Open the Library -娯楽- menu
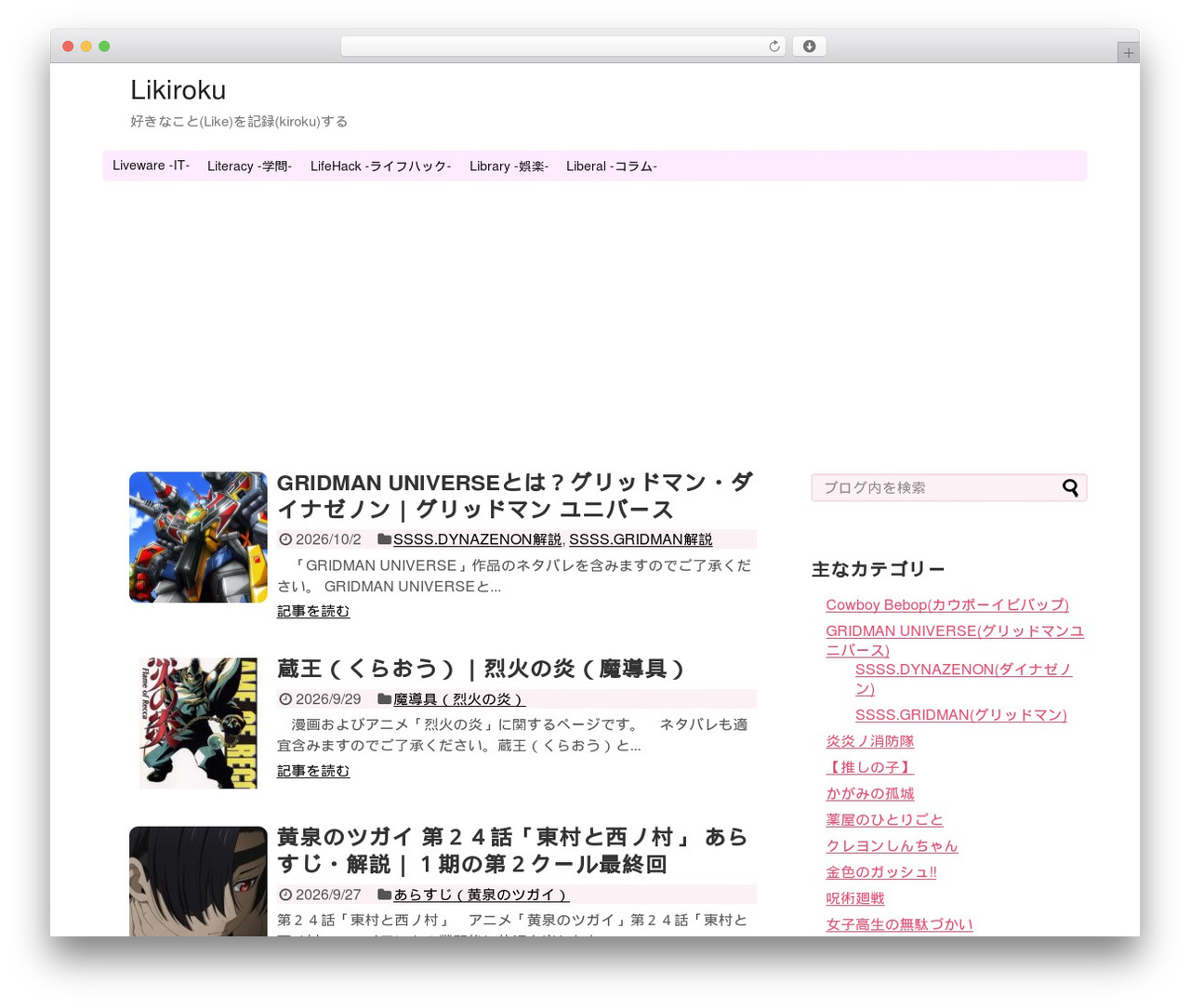The height and width of the screenshot is (1008, 1190). click(x=509, y=166)
